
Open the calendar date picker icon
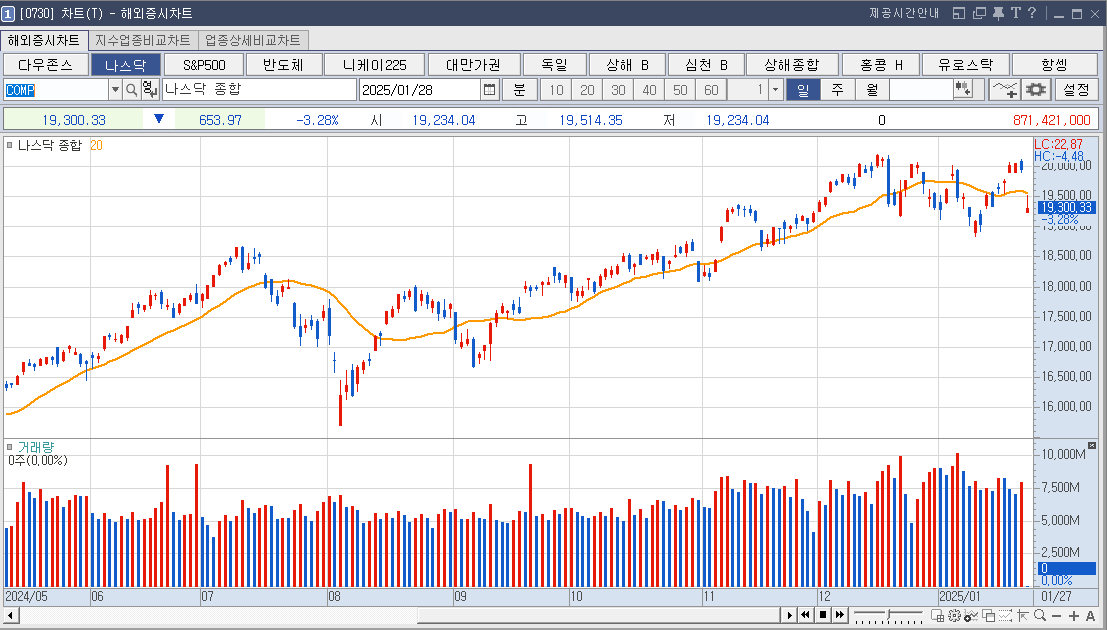[x=489, y=90]
